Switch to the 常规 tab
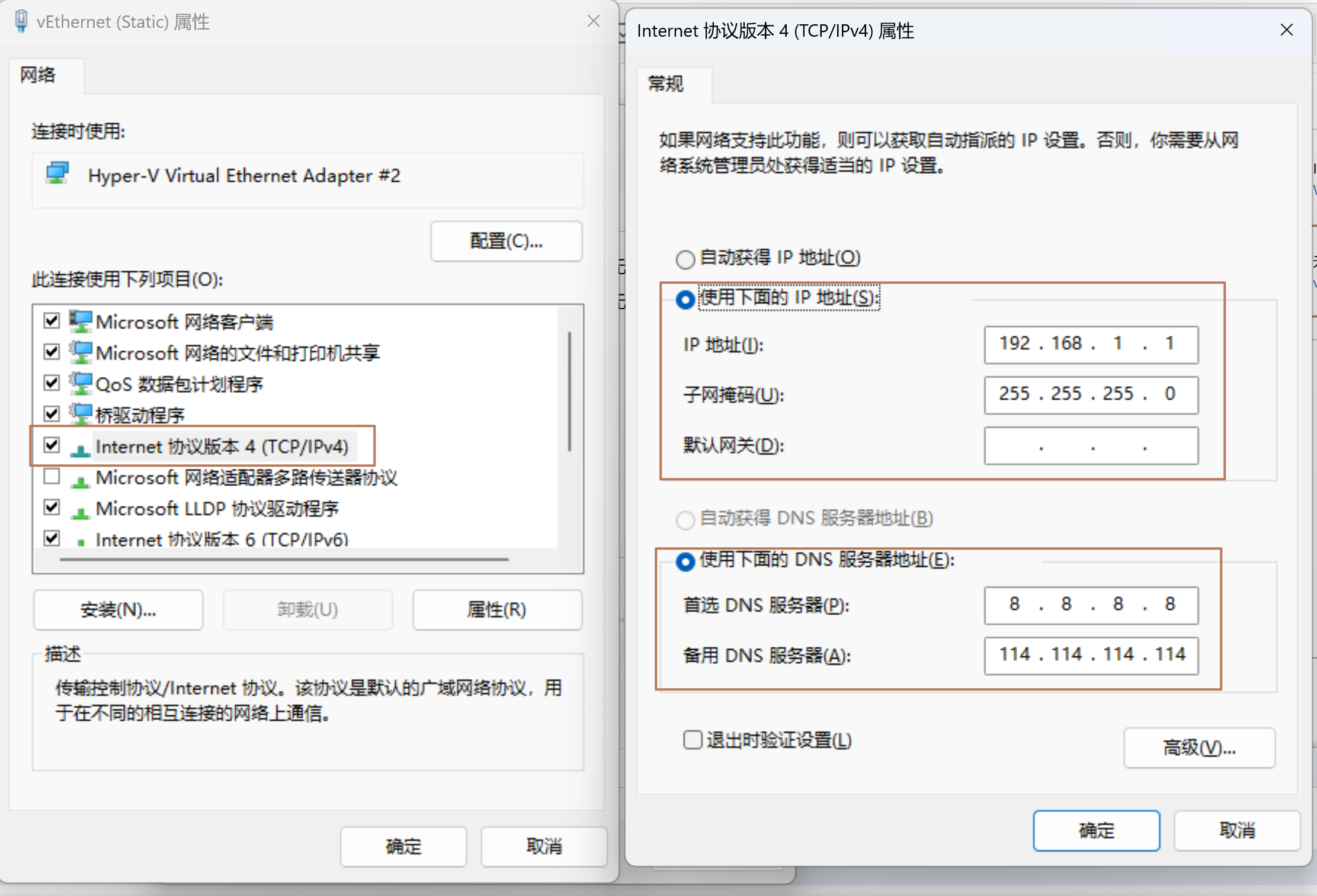The image size is (1317, 896). pyautogui.click(x=666, y=84)
